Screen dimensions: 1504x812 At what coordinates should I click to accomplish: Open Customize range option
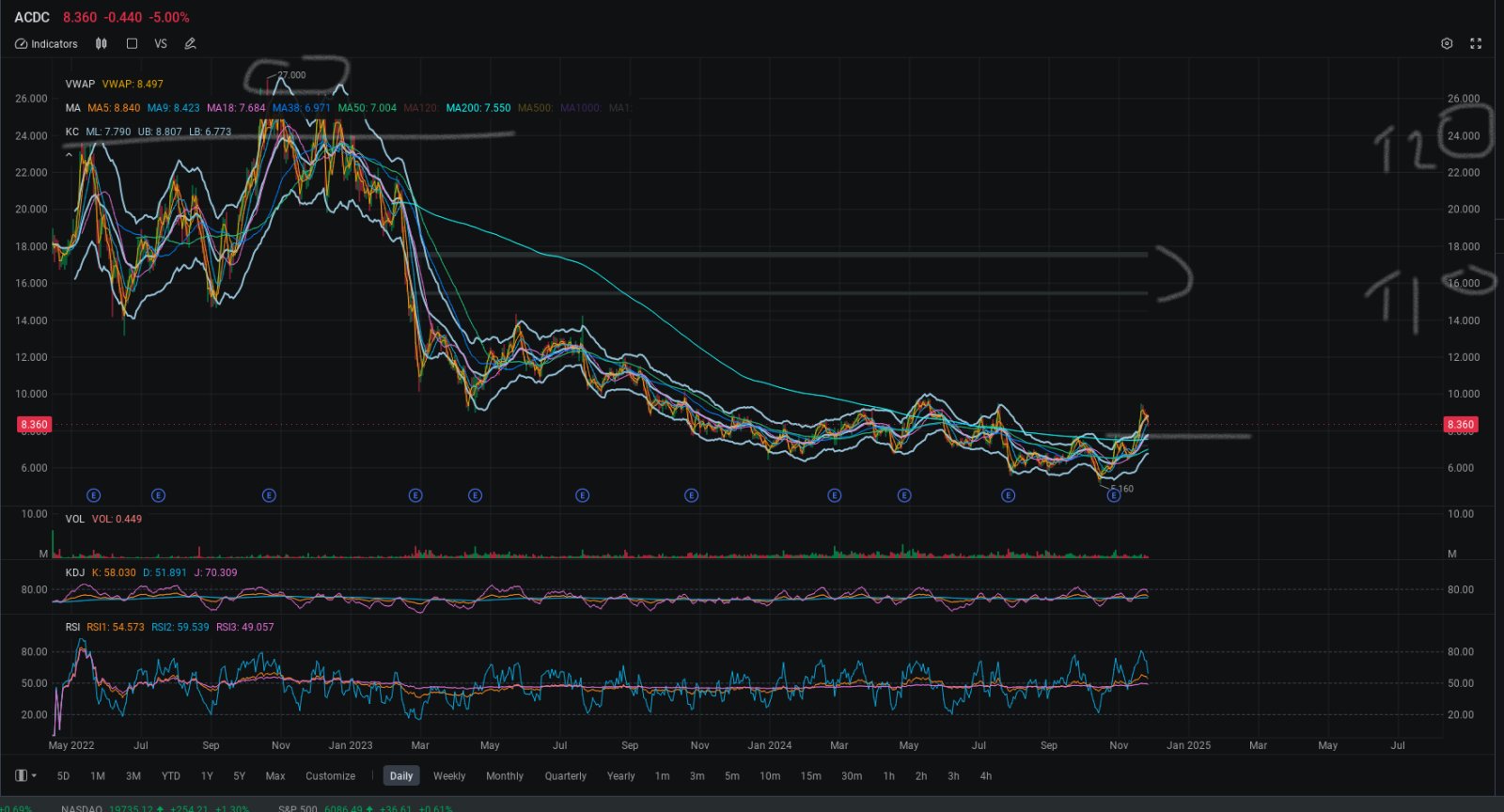[330, 776]
